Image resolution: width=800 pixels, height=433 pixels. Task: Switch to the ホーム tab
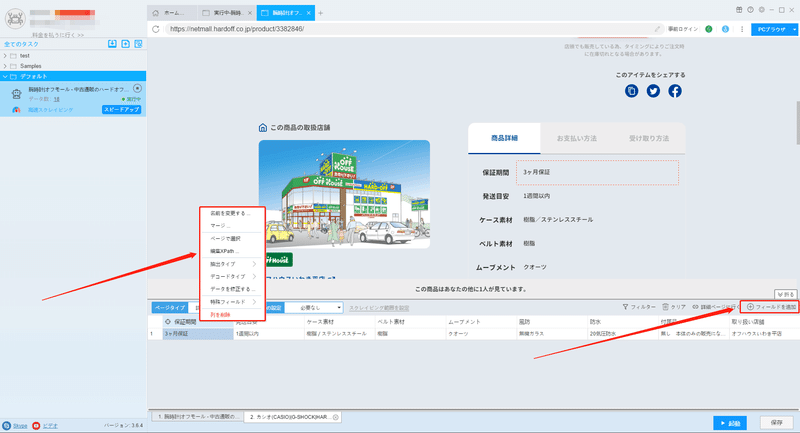[172, 13]
